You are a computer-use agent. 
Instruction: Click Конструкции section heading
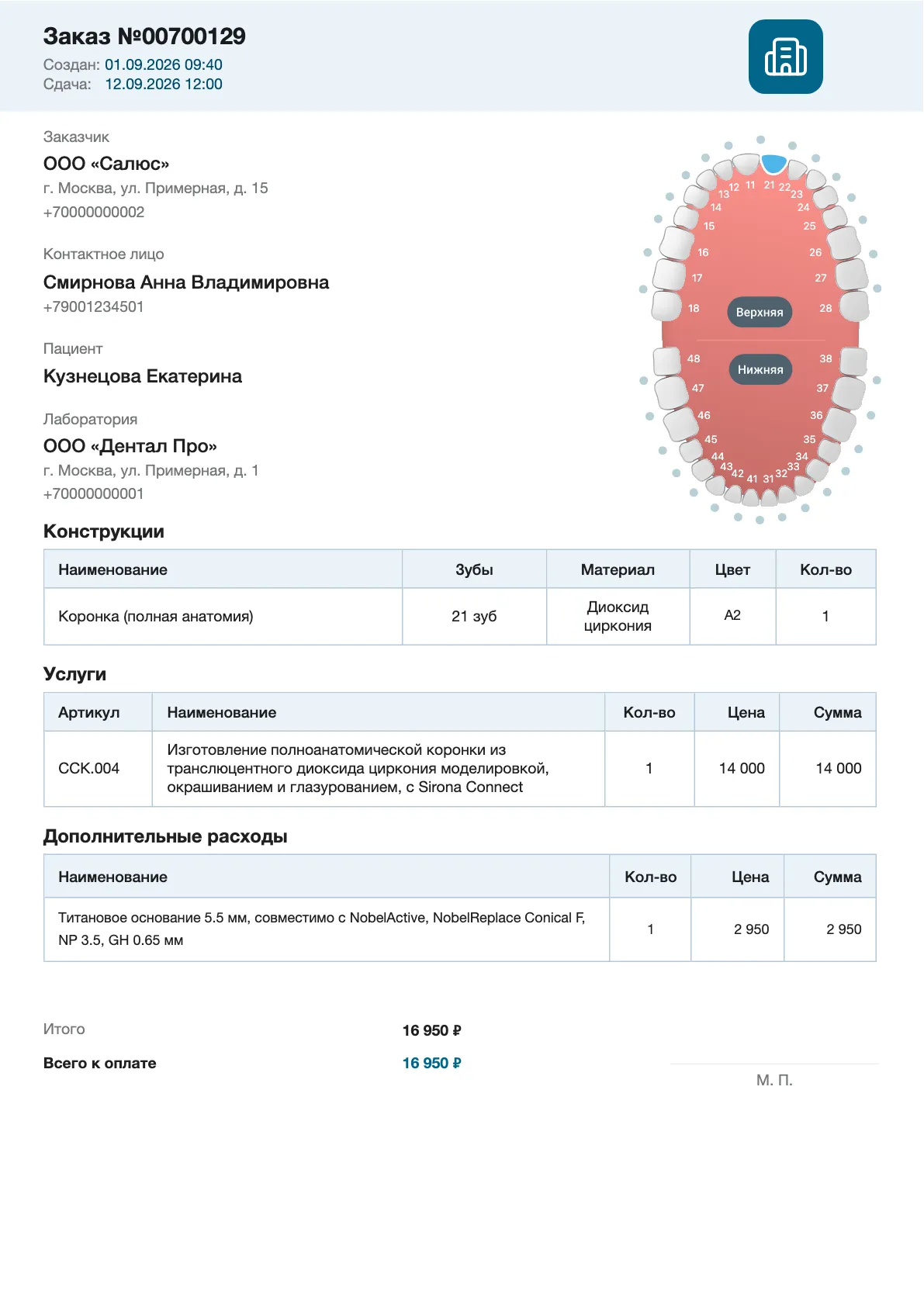104,531
